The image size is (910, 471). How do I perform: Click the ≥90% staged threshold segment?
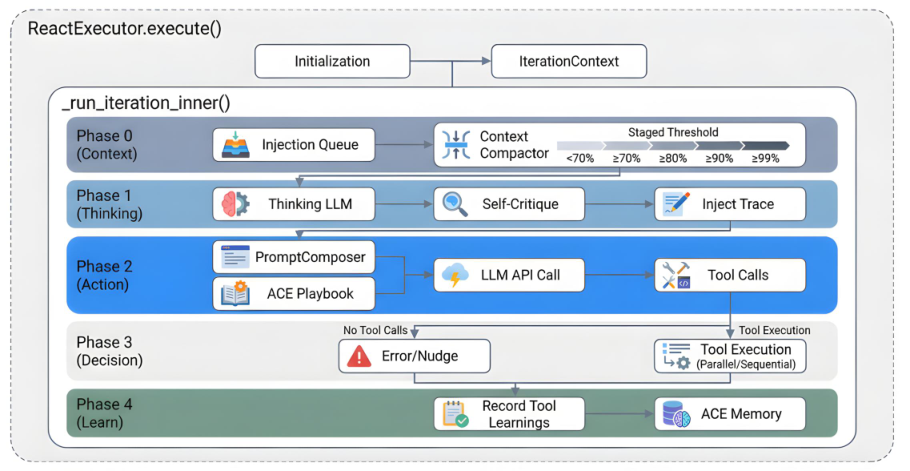coord(719,146)
